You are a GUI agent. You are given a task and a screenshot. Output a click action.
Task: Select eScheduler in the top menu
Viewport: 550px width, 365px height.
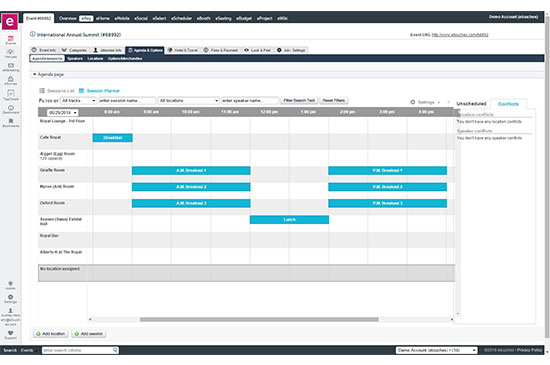point(181,18)
